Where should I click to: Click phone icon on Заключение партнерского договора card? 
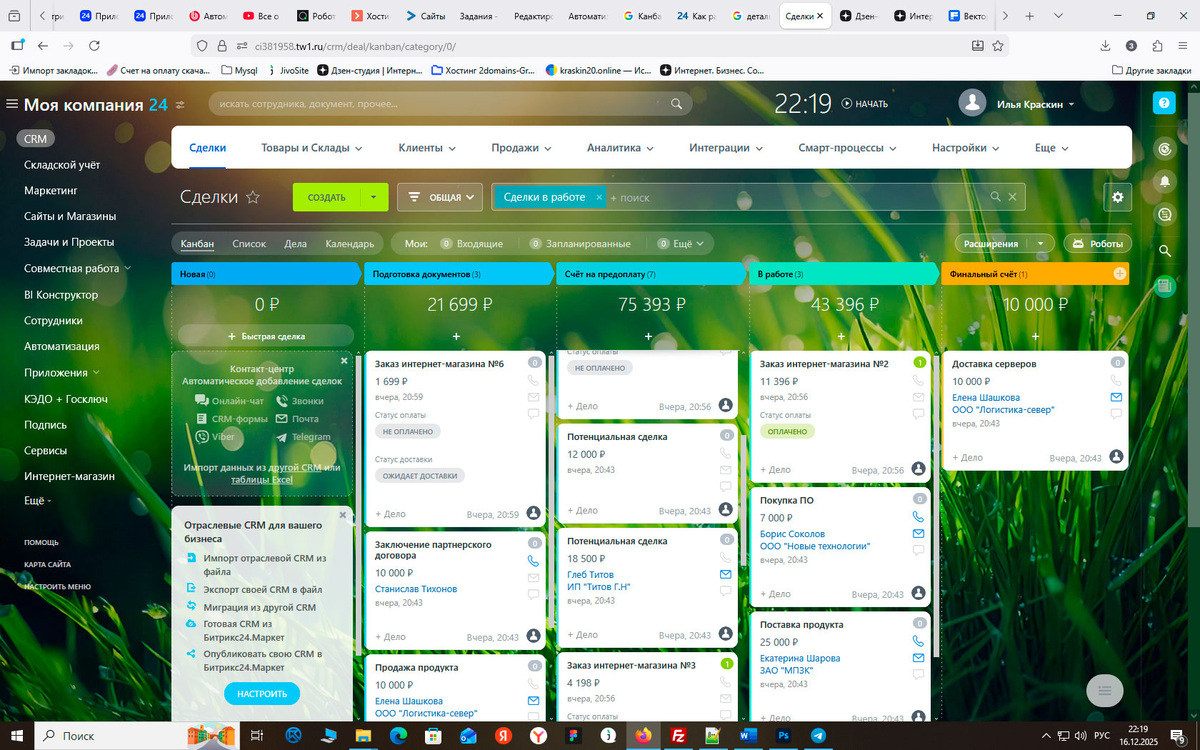[x=533, y=561]
